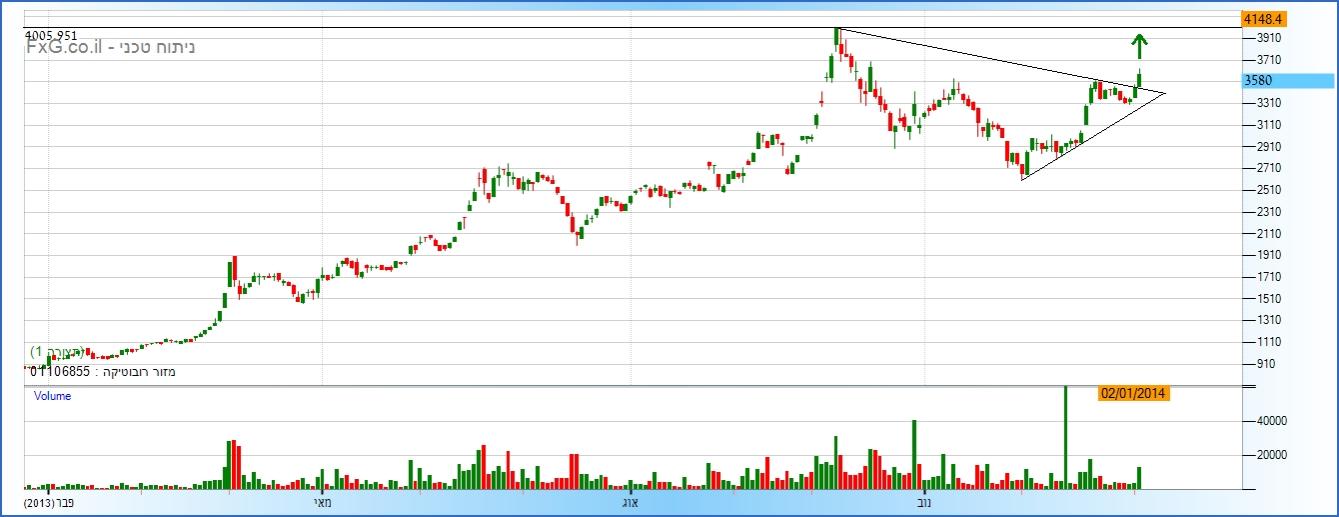The image size is (1339, 517).
Task: Click the triangle pattern apex point
Action: (1165, 93)
